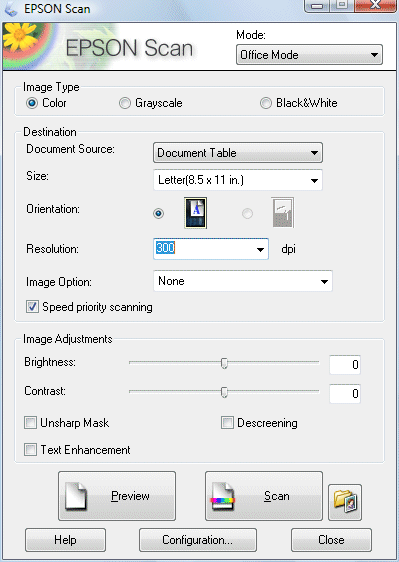Image resolution: width=399 pixels, height=562 pixels.
Task: Enable the Descreening checkbox
Action: coord(227,423)
